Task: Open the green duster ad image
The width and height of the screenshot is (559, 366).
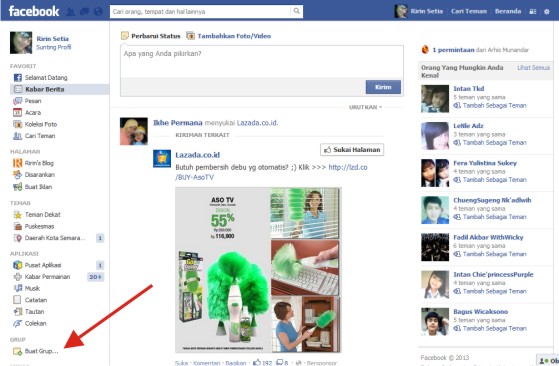Action: point(258,270)
